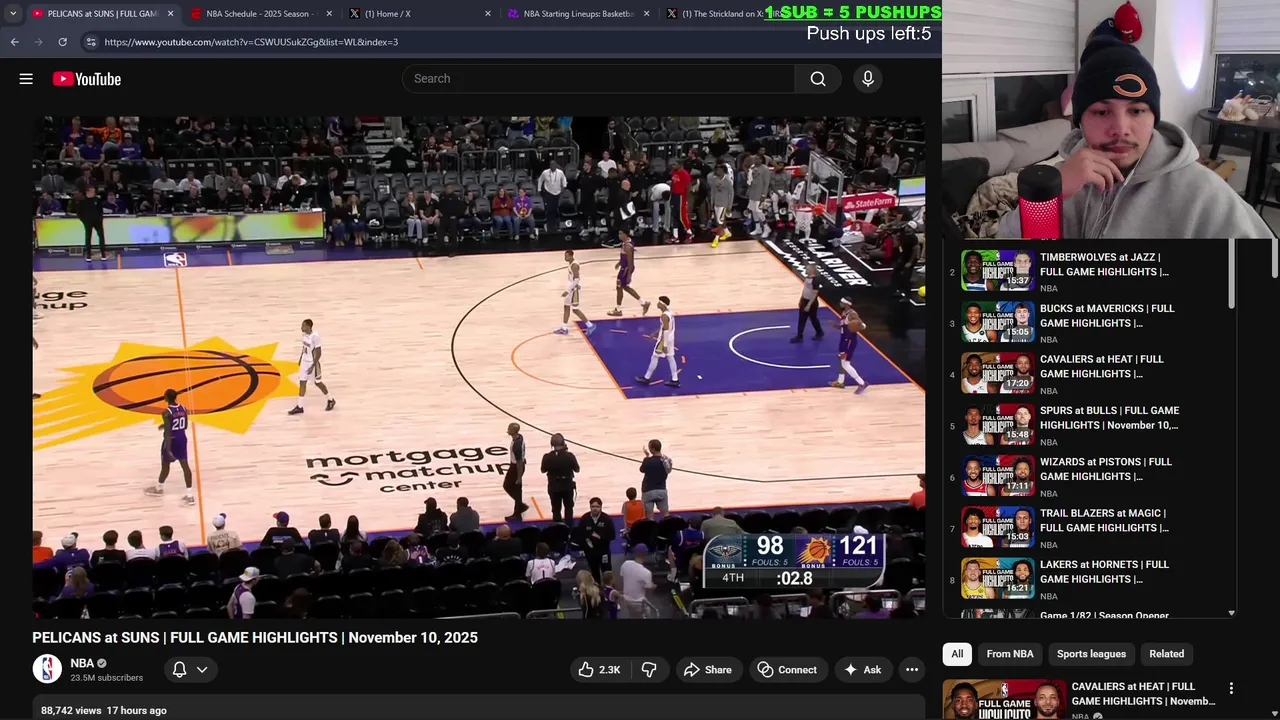Click the search magnifier button

point(818,79)
